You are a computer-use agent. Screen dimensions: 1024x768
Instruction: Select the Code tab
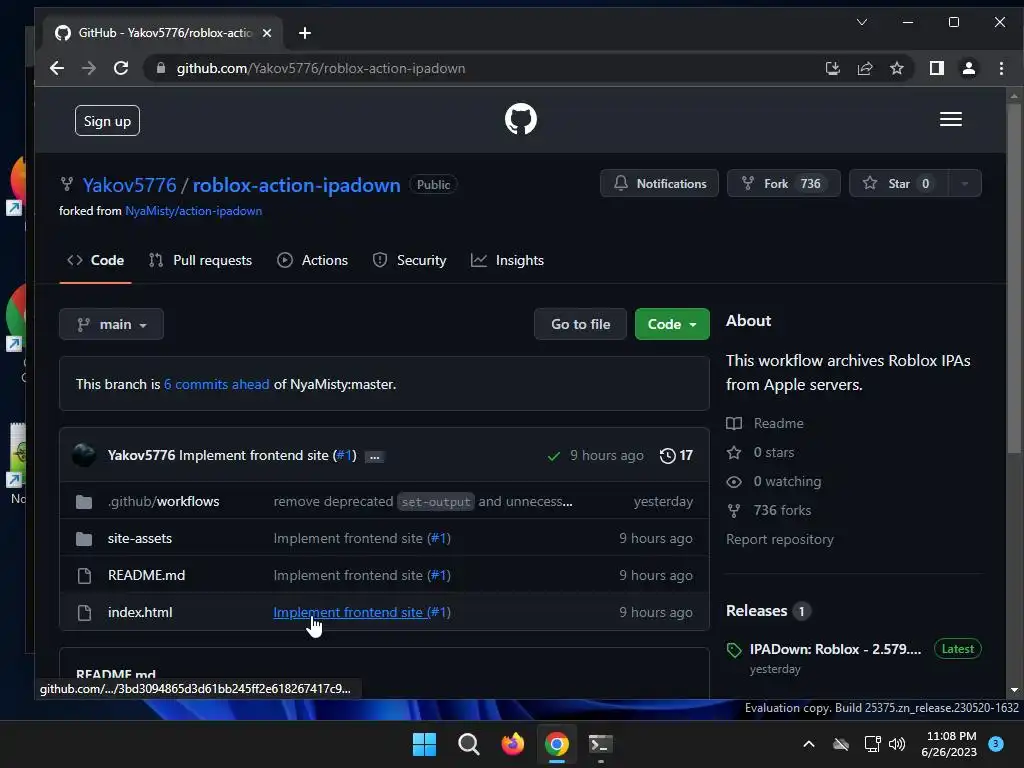95,261
